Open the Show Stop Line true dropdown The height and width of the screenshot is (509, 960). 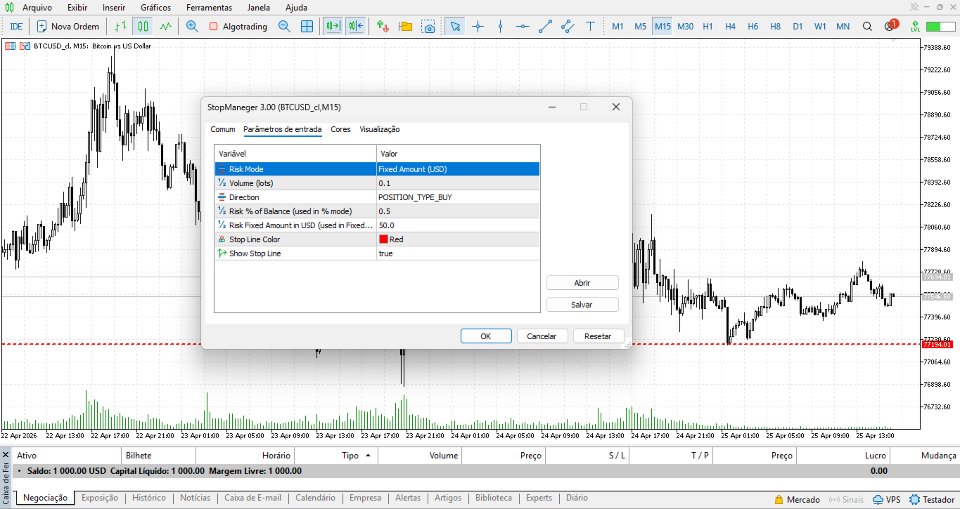point(458,253)
